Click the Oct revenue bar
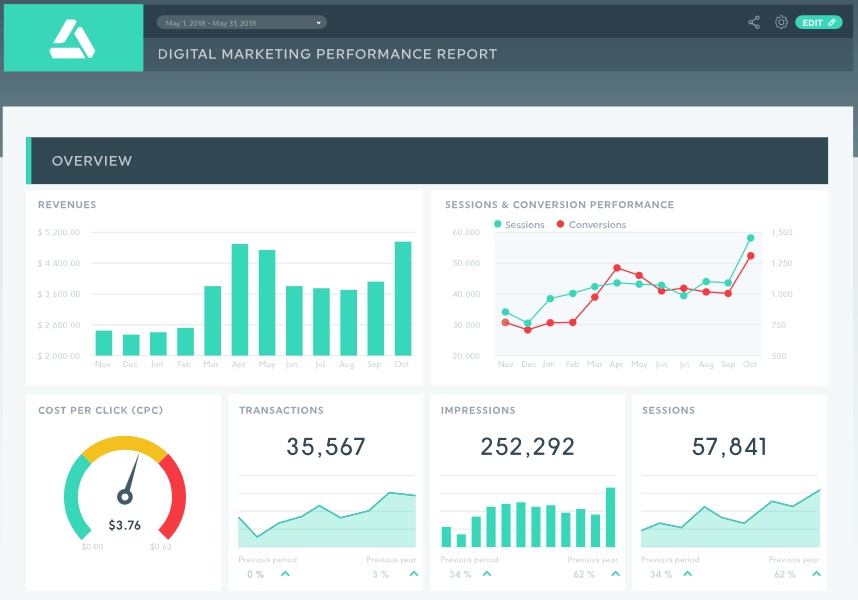858x600 pixels. click(x=403, y=299)
